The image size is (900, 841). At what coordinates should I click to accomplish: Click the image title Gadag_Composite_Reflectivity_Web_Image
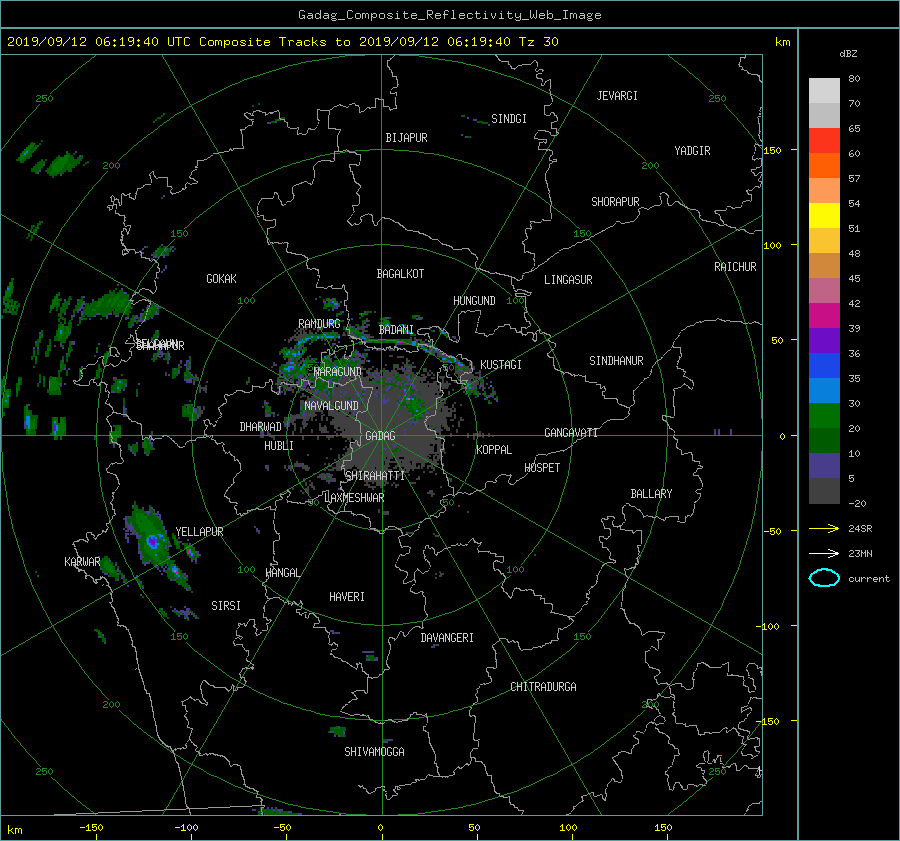pos(449,15)
